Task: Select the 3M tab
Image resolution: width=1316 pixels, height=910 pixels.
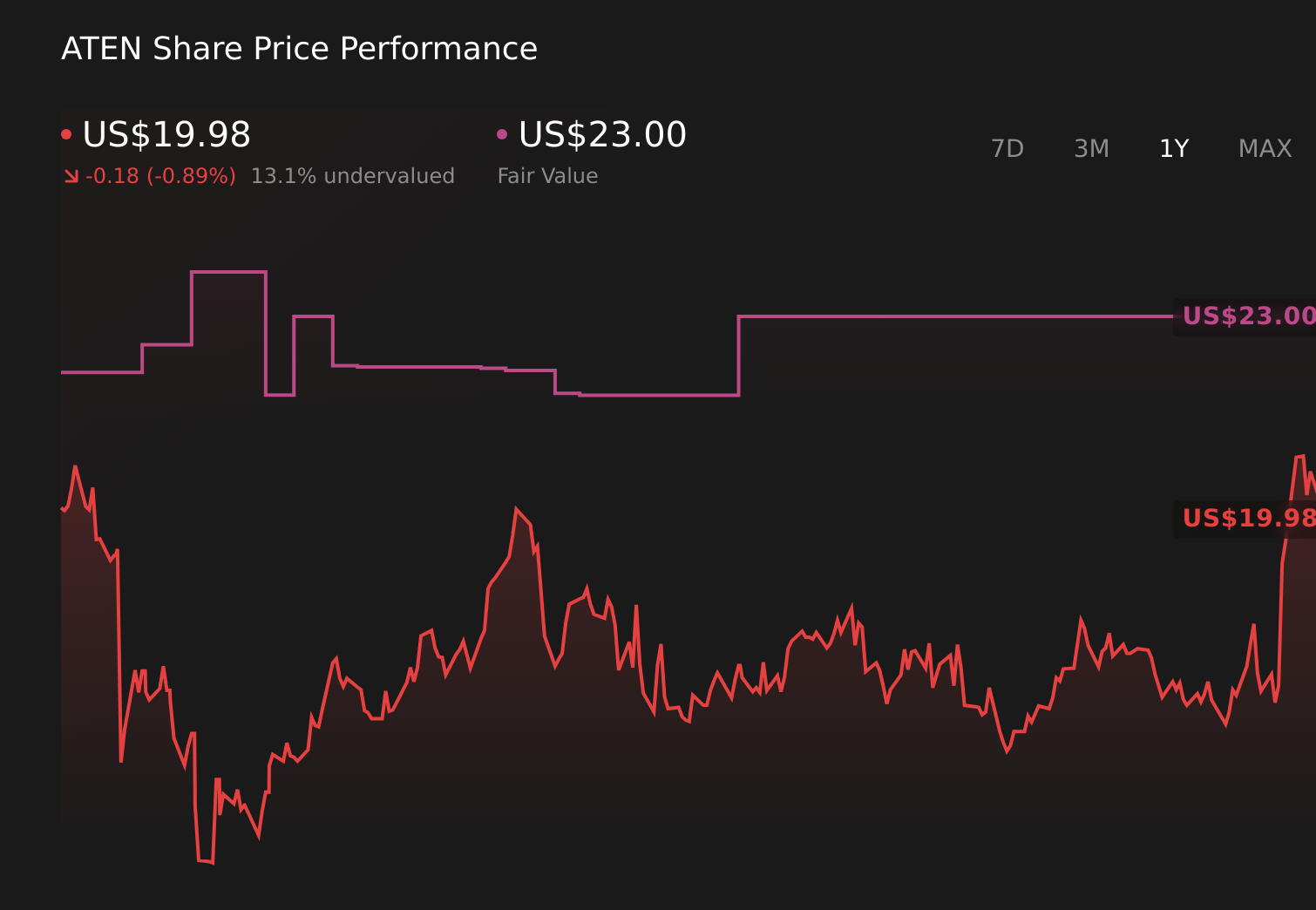Action: click(1090, 148)
